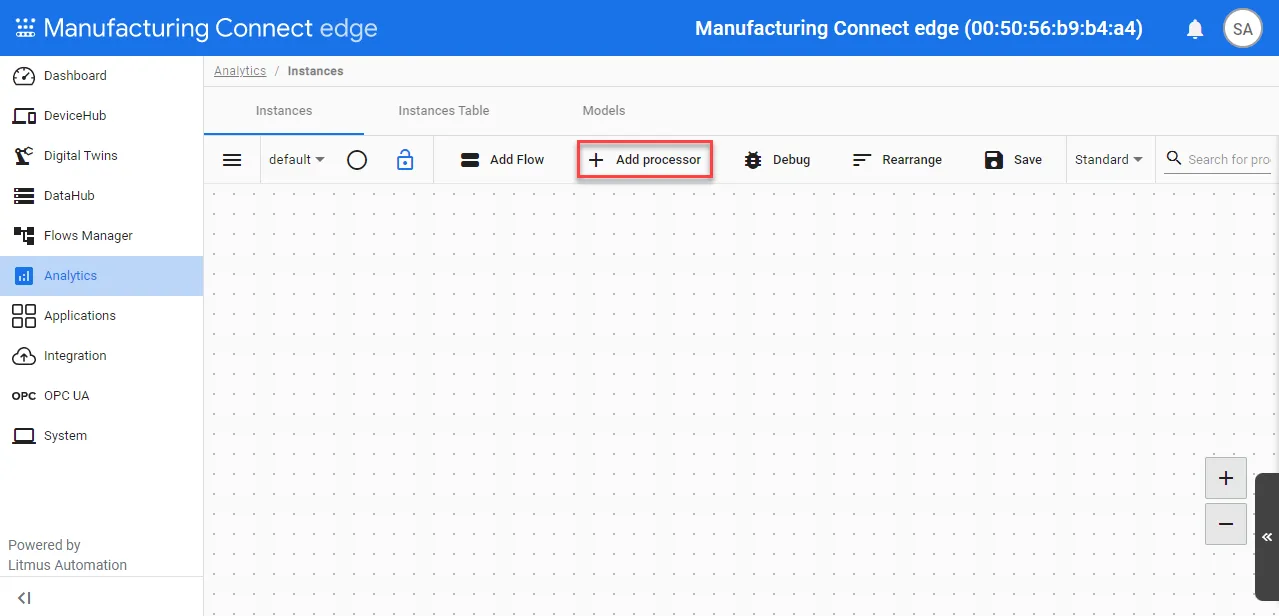Viewport: 1279px width, 616px height.
Task: Open Digital Twins section
Action: 101,156
